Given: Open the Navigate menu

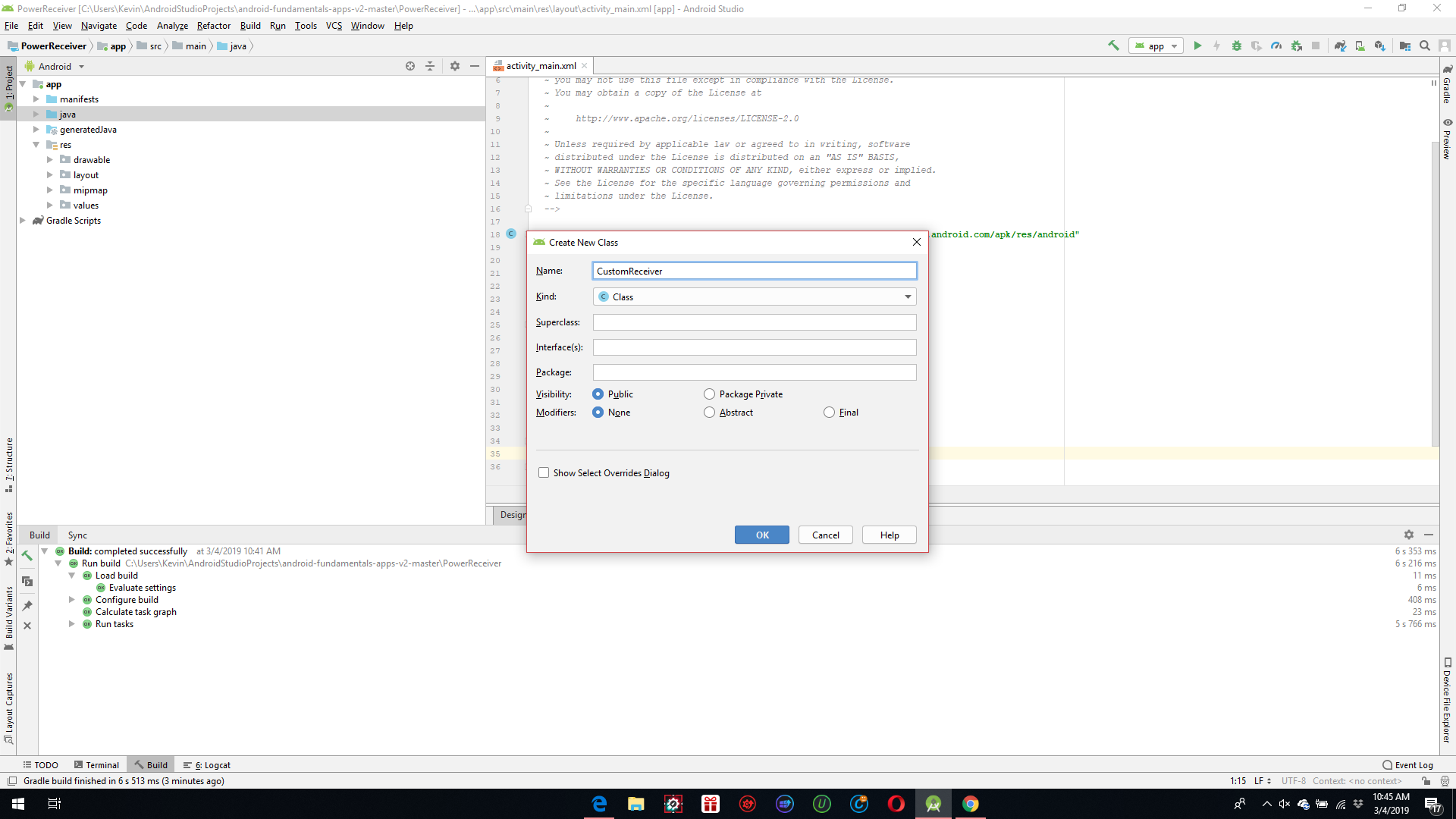Looking at the screenshot, I should click(x=99, y=25).
